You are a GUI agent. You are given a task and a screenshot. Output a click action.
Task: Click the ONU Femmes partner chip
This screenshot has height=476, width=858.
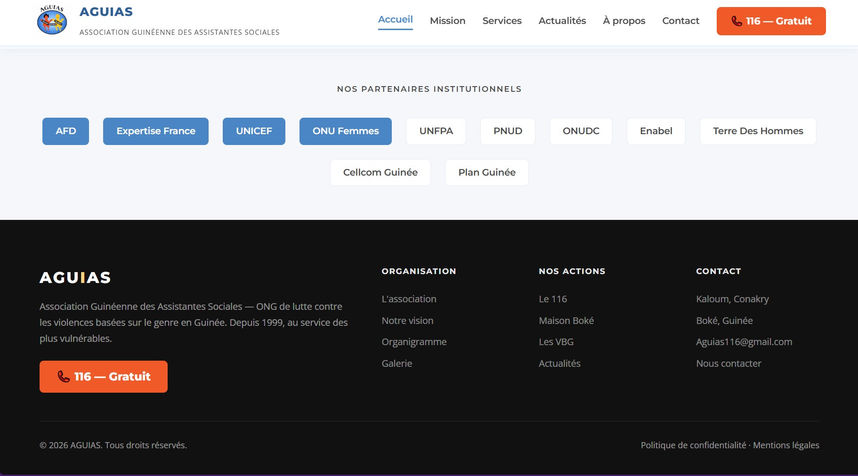tap(345, 131)
